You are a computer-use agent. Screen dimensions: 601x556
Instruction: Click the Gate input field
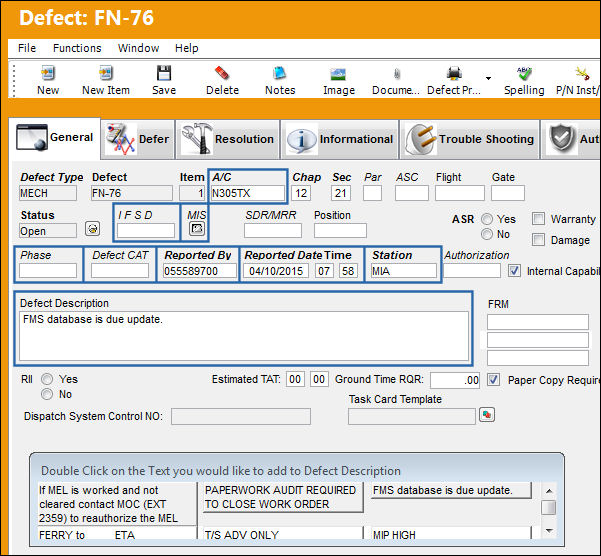(x=508, y=193)
